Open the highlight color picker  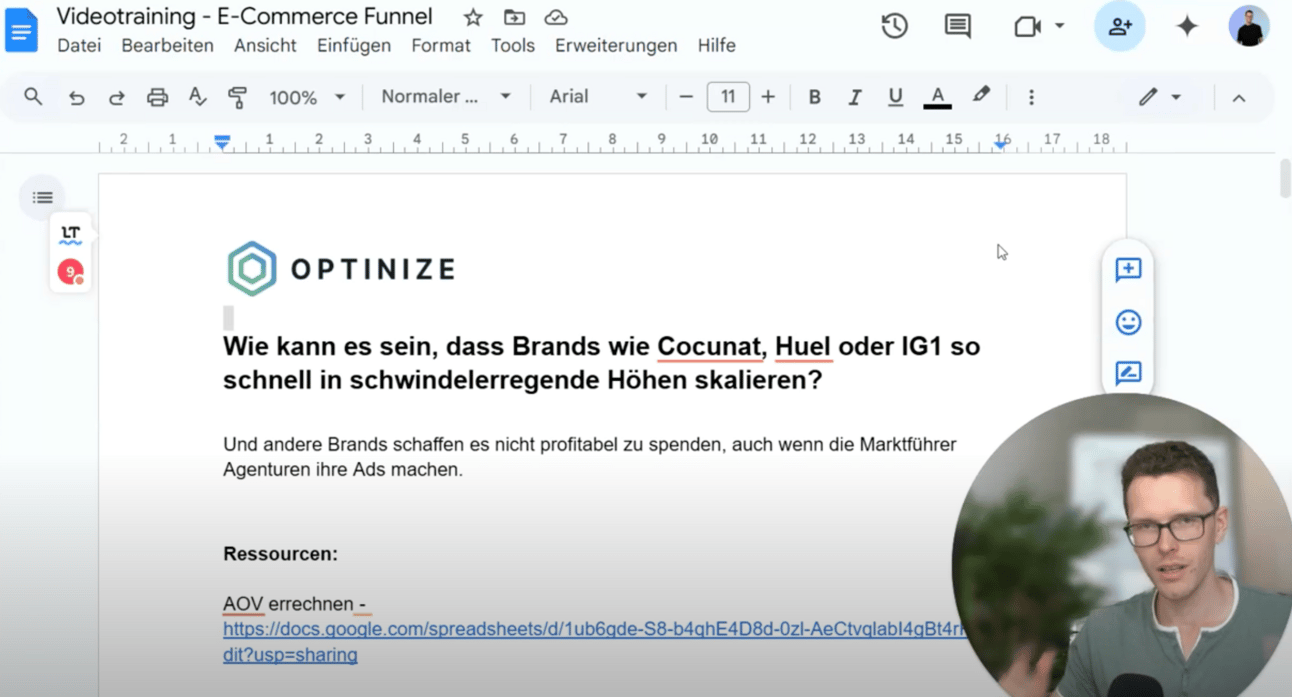(981, 97)
